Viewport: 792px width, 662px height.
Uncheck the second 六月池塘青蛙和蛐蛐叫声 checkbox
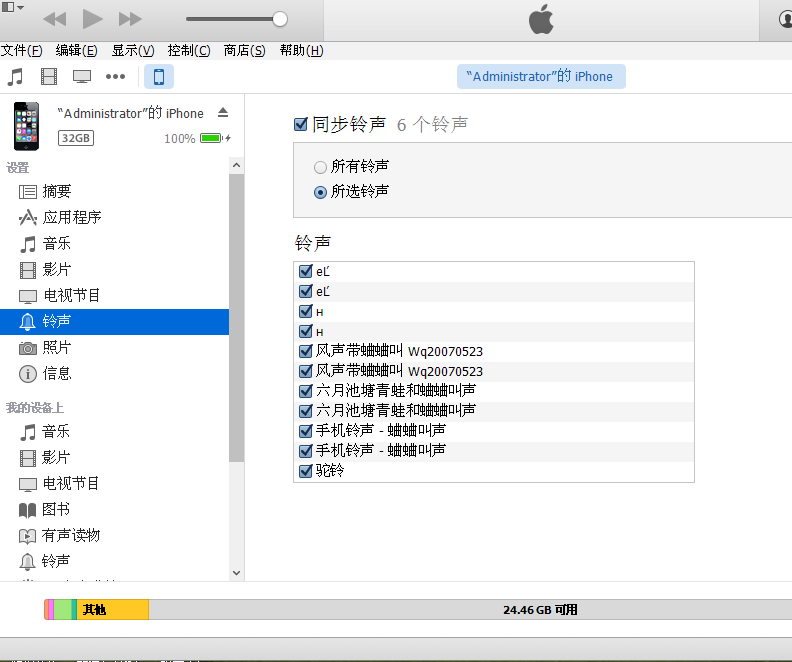tap(306, 411)
